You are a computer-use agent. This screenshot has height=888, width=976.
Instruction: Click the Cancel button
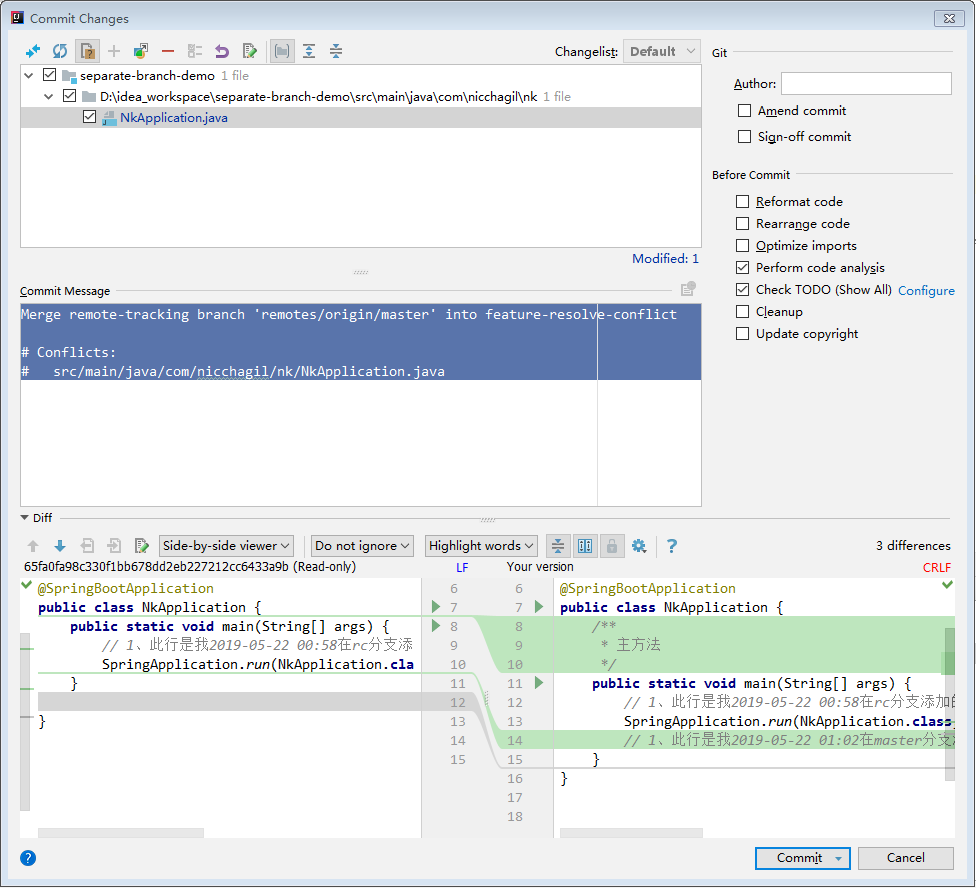[x=906, y=858]
